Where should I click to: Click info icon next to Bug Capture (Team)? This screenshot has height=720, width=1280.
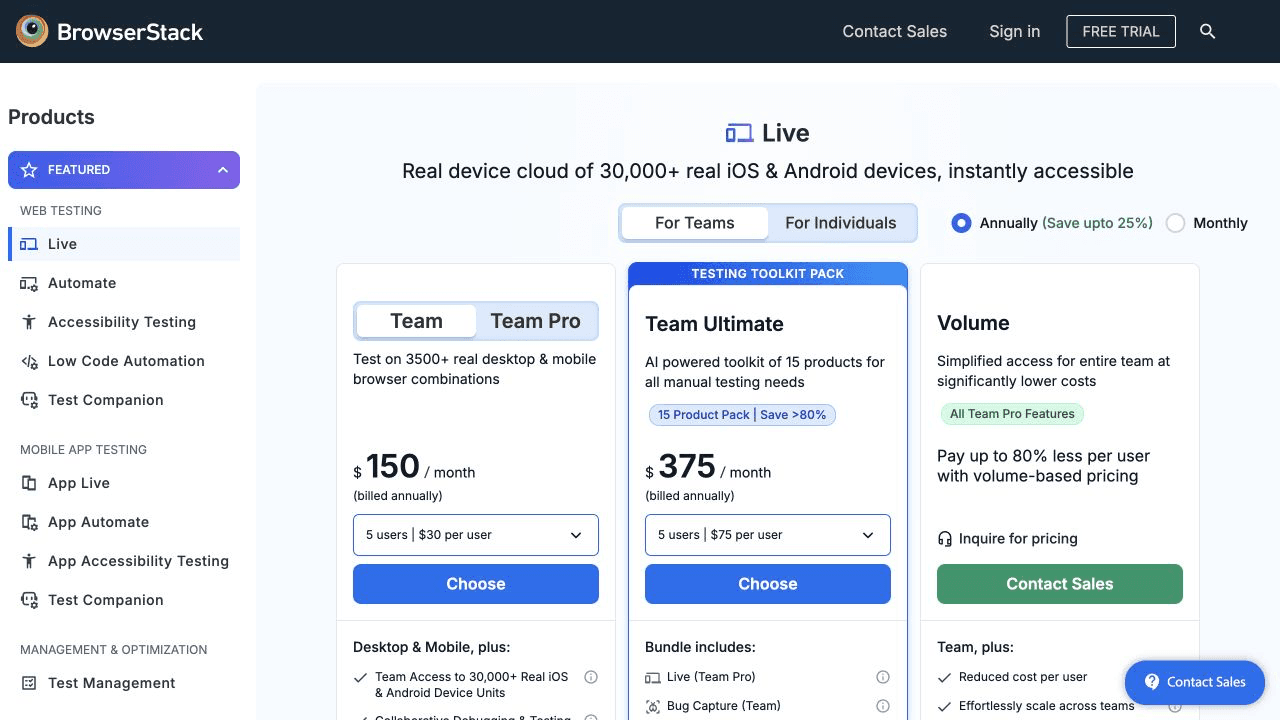[x=883, y=706]
